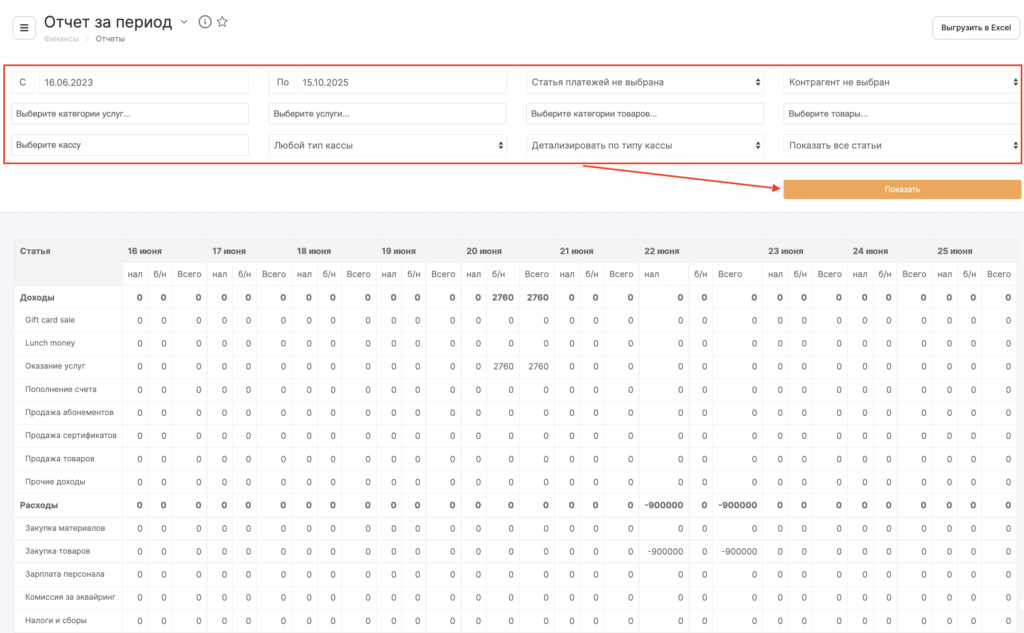Click the favorite star icon

coord(222,22)
